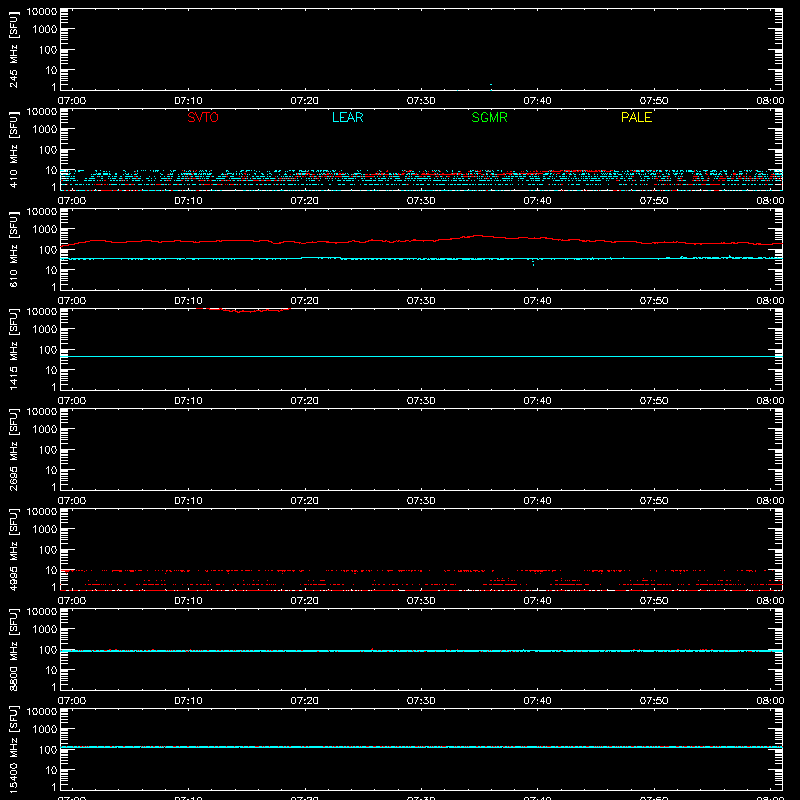This screenshot has height=800, width=800.
Task: Select the 610 MHz [SFU] axis title
Action: [x=13, y=250]
